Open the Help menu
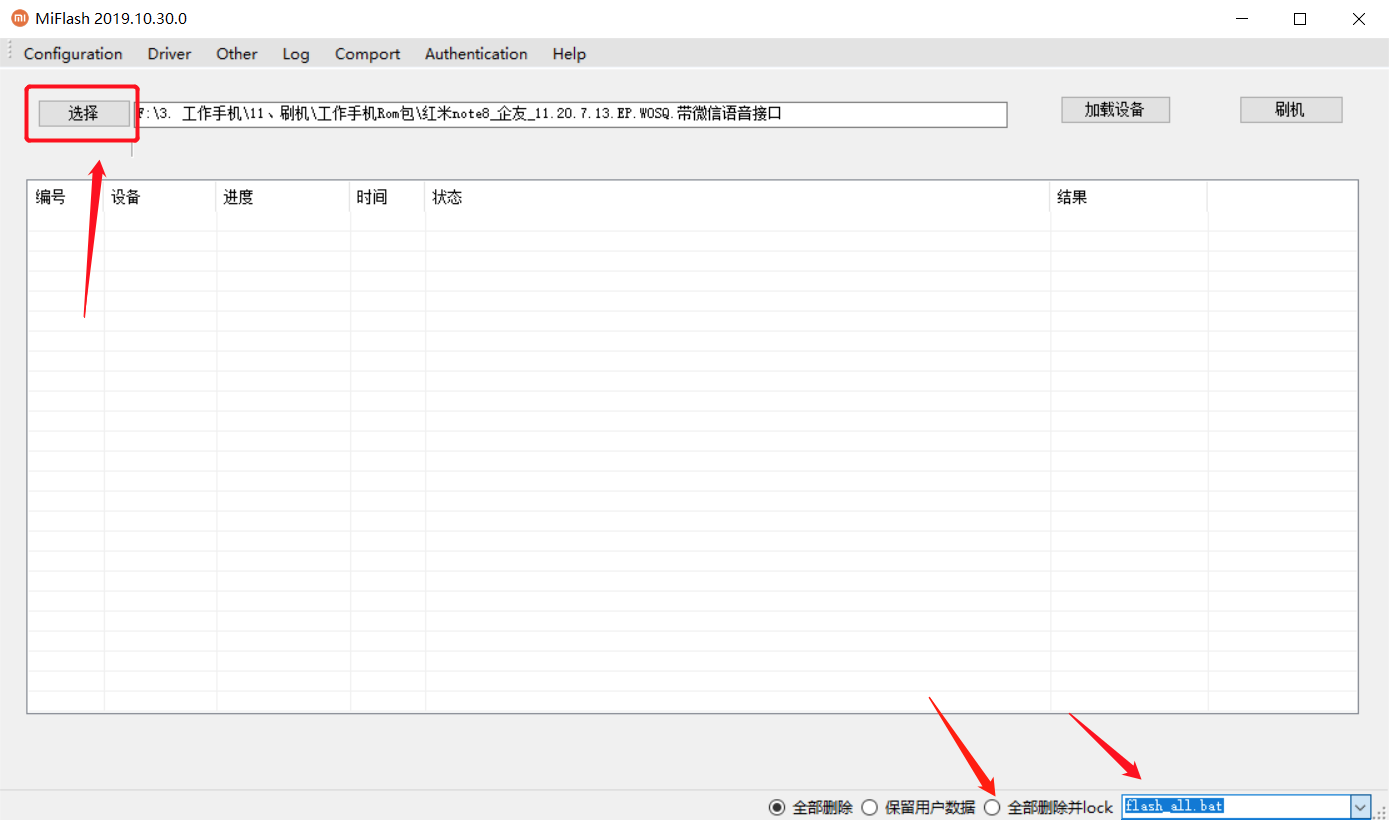Image resolution: width=1389 pixels, height=820 pixels. tap(569, 54)
